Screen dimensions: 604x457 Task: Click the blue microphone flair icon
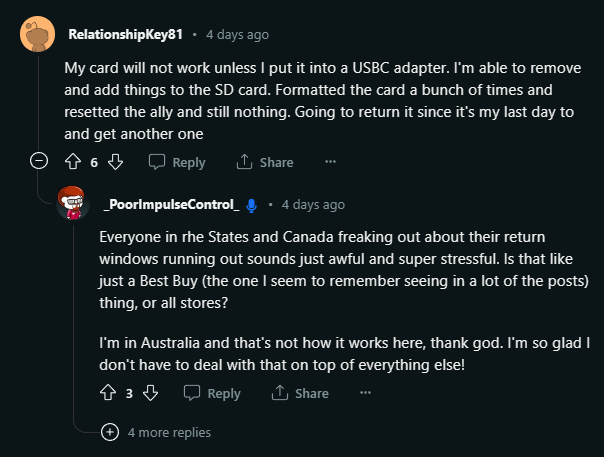(252, 205)
